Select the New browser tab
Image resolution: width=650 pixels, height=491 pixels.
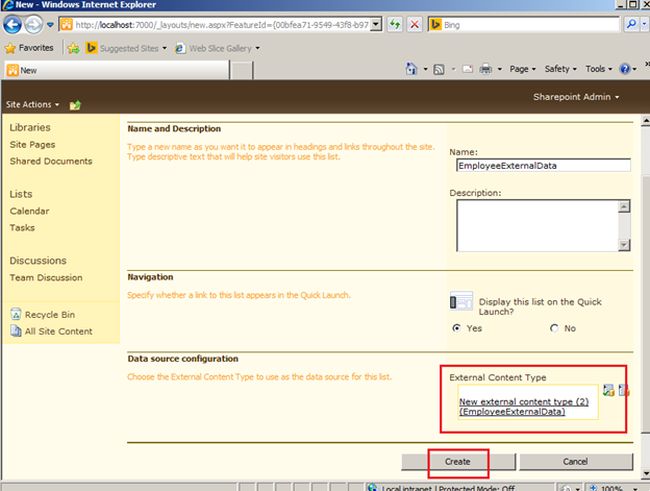(x=116, y=70)
